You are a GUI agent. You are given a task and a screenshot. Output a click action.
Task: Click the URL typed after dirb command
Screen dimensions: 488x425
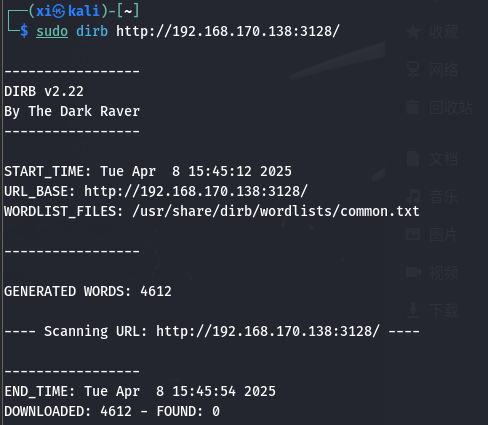coord(228,31)
